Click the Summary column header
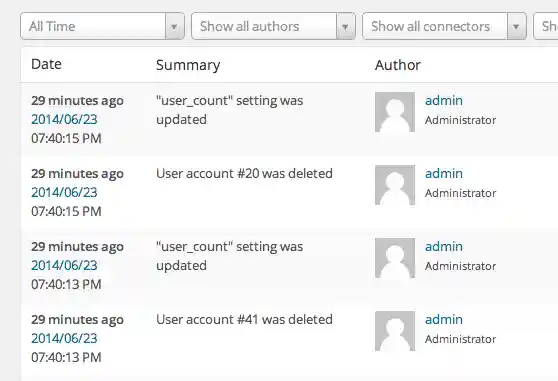Screen dimensions: 558x381 [x=188, y=65]
